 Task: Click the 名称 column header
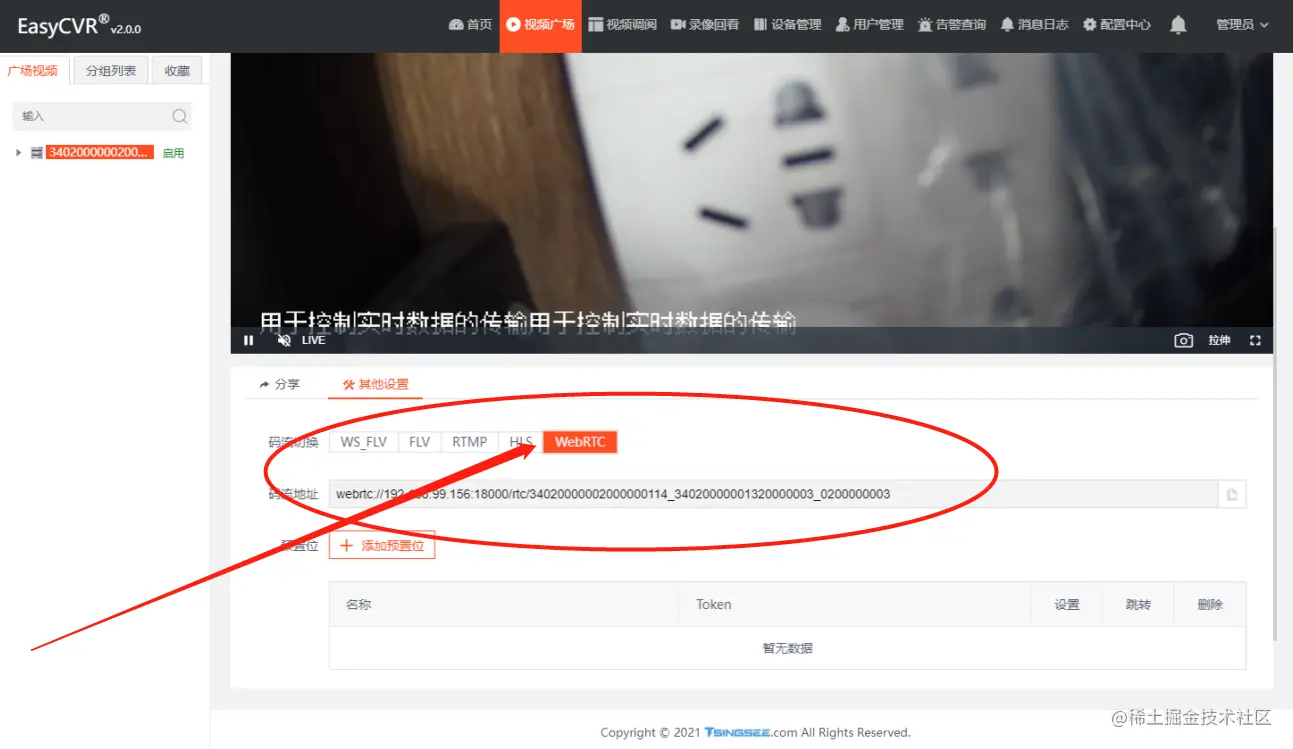click(359, 604)
